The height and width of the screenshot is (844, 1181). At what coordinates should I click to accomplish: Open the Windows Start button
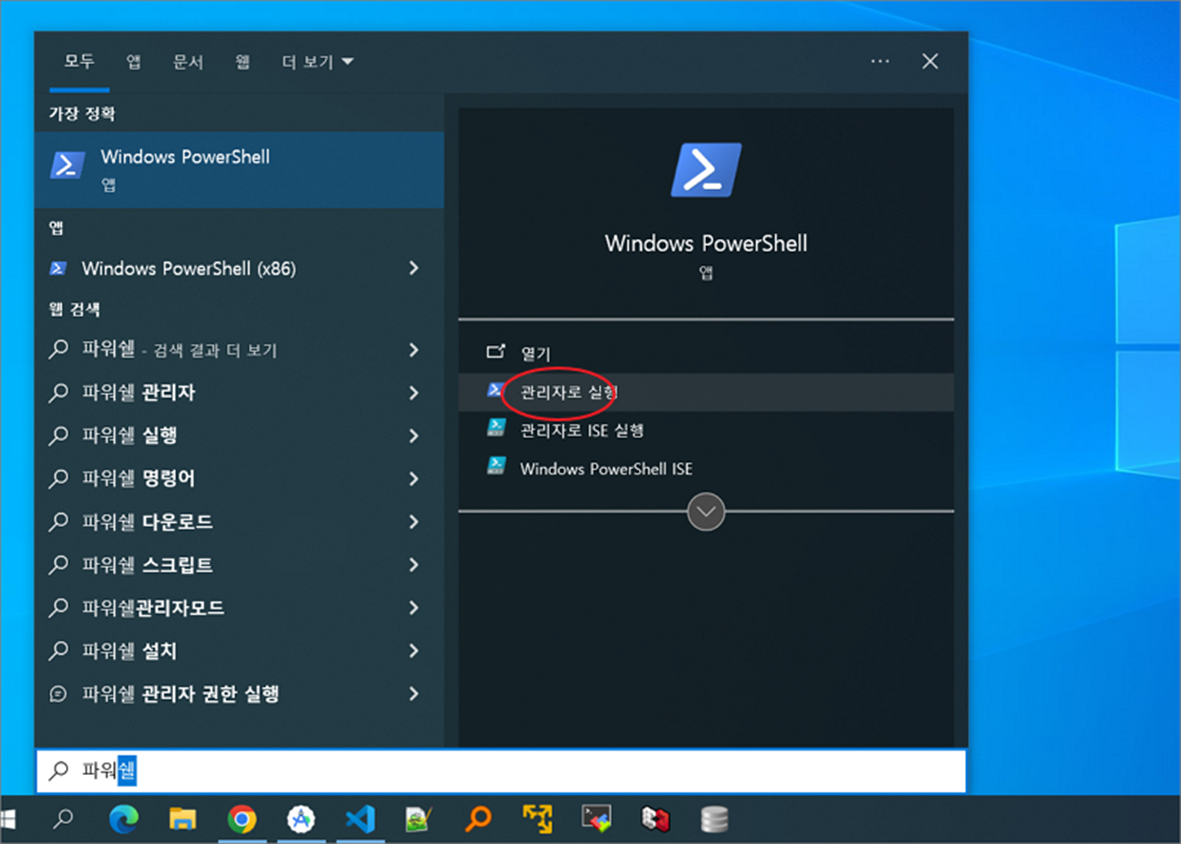click(8, 819)
